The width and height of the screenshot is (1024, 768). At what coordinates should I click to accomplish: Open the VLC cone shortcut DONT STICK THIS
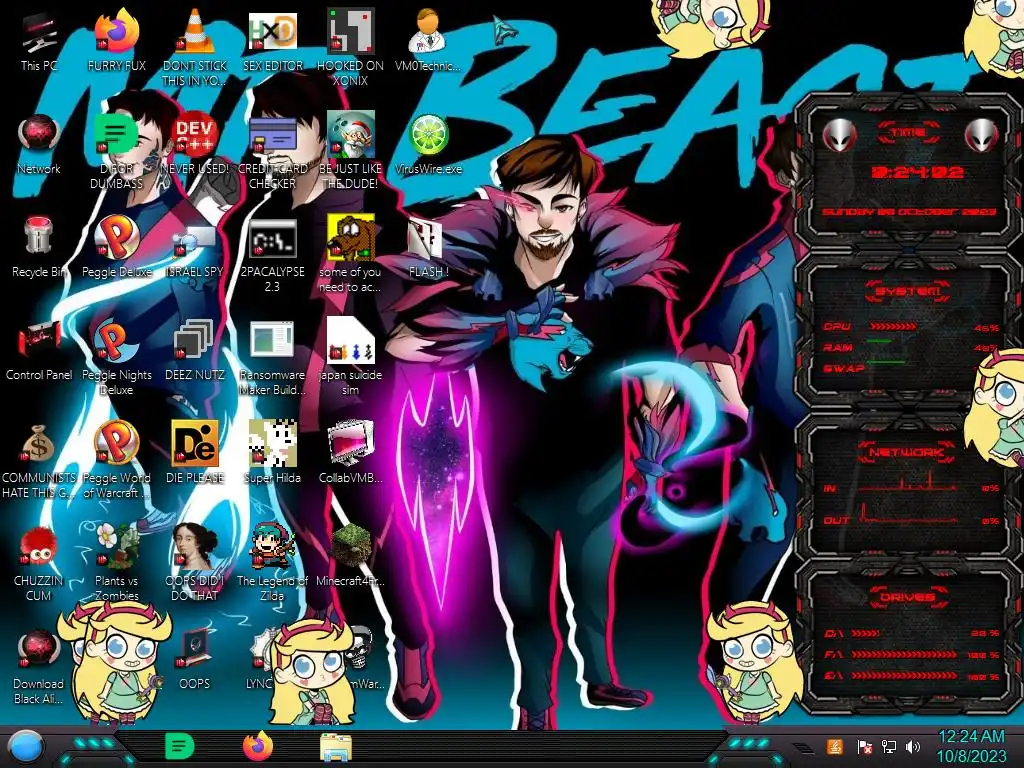(x=194, y=47)
